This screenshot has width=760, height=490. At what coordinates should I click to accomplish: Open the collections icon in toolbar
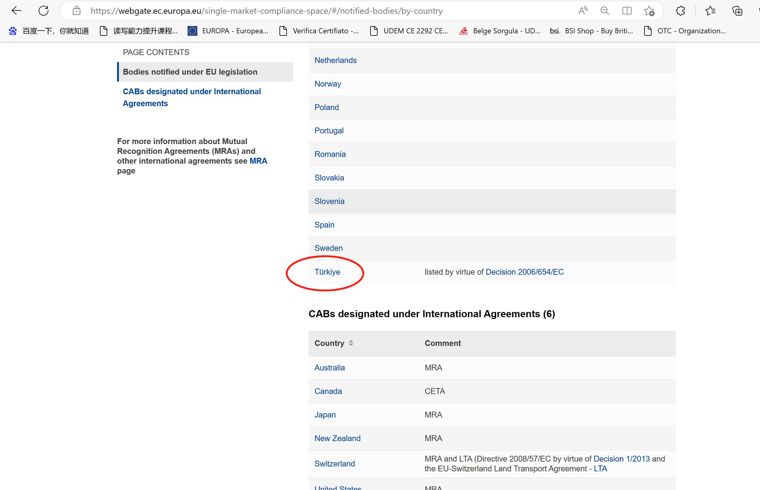pyautogui.click(x=737, y=11)
